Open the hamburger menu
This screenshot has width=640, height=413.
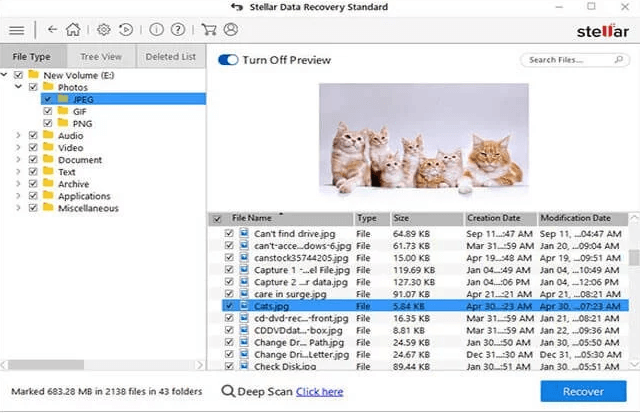[17, 30]
